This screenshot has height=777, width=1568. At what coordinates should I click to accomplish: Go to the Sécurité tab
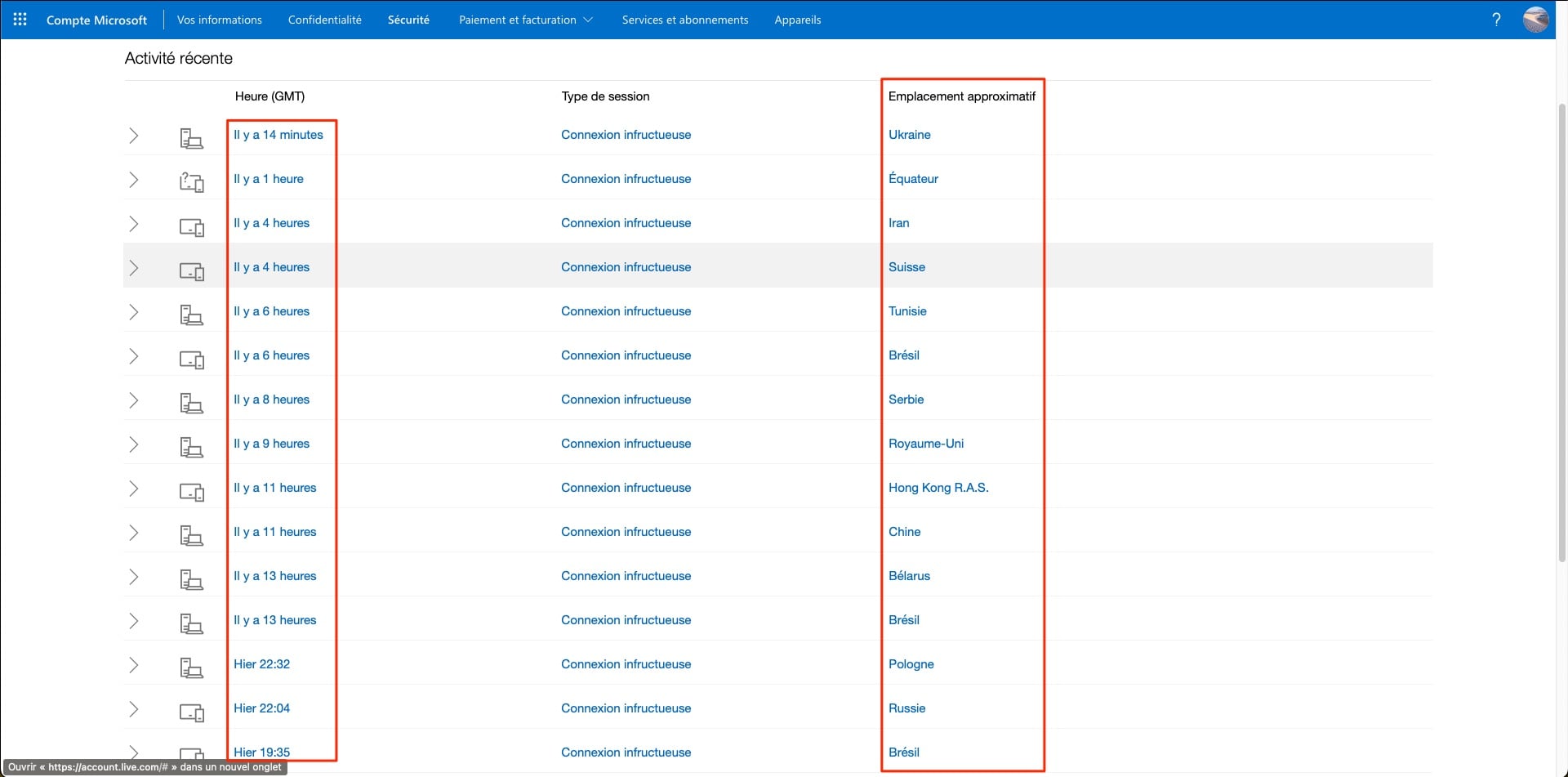click(x=408, y=20)
